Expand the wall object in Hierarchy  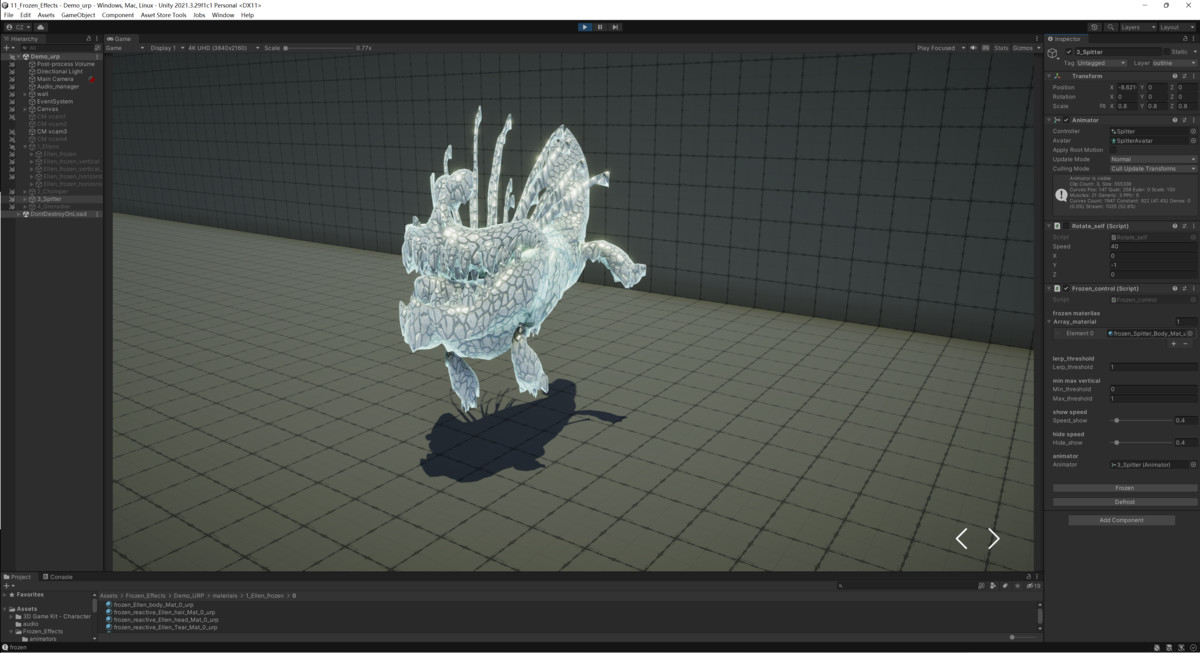click(25, 94)
